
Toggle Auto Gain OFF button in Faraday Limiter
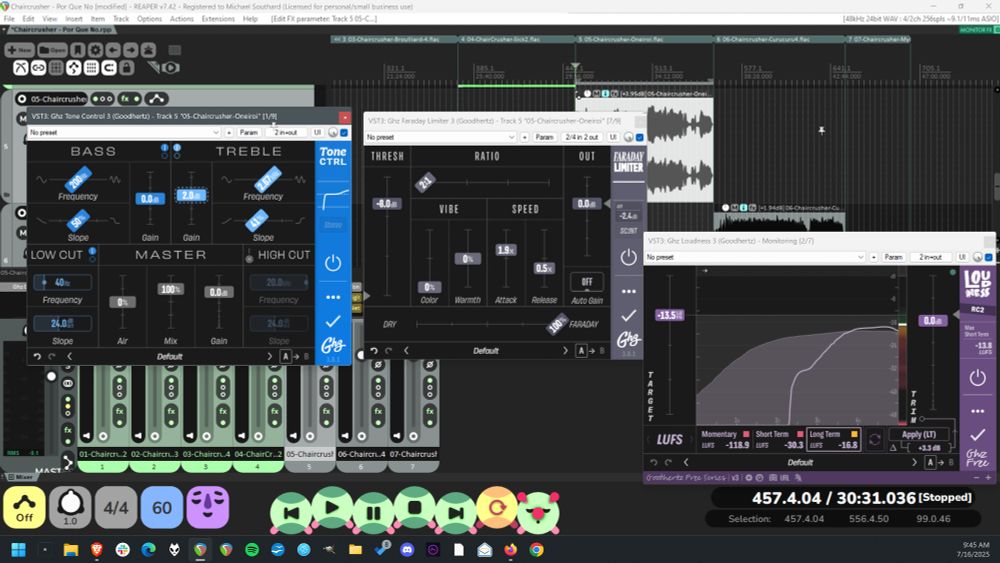tap(587, 281)
